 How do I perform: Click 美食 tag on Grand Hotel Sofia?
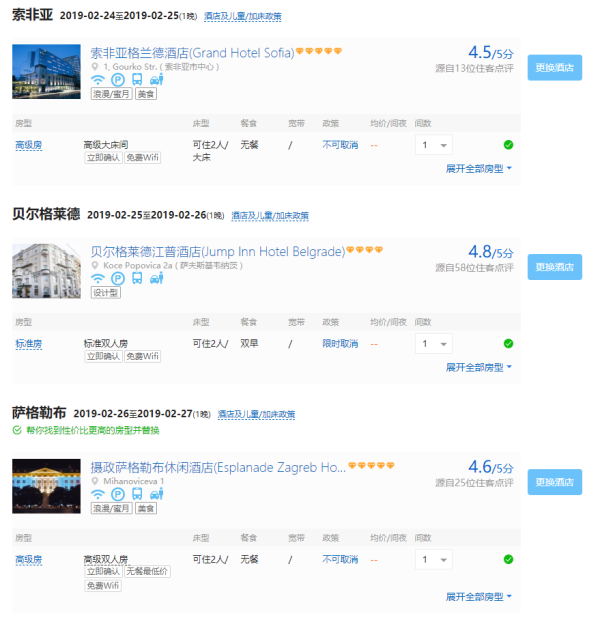146,94
